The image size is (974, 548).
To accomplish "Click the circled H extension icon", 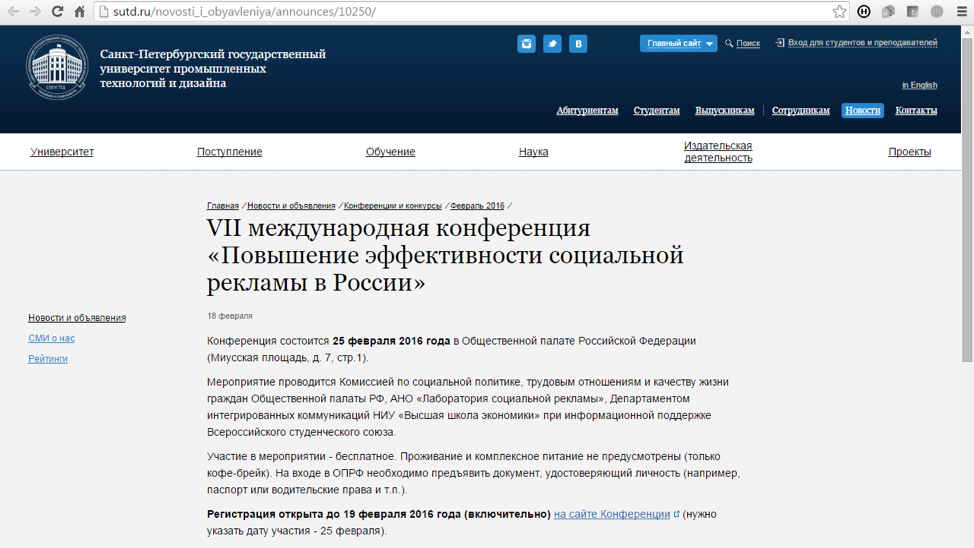I will point(863,11).
